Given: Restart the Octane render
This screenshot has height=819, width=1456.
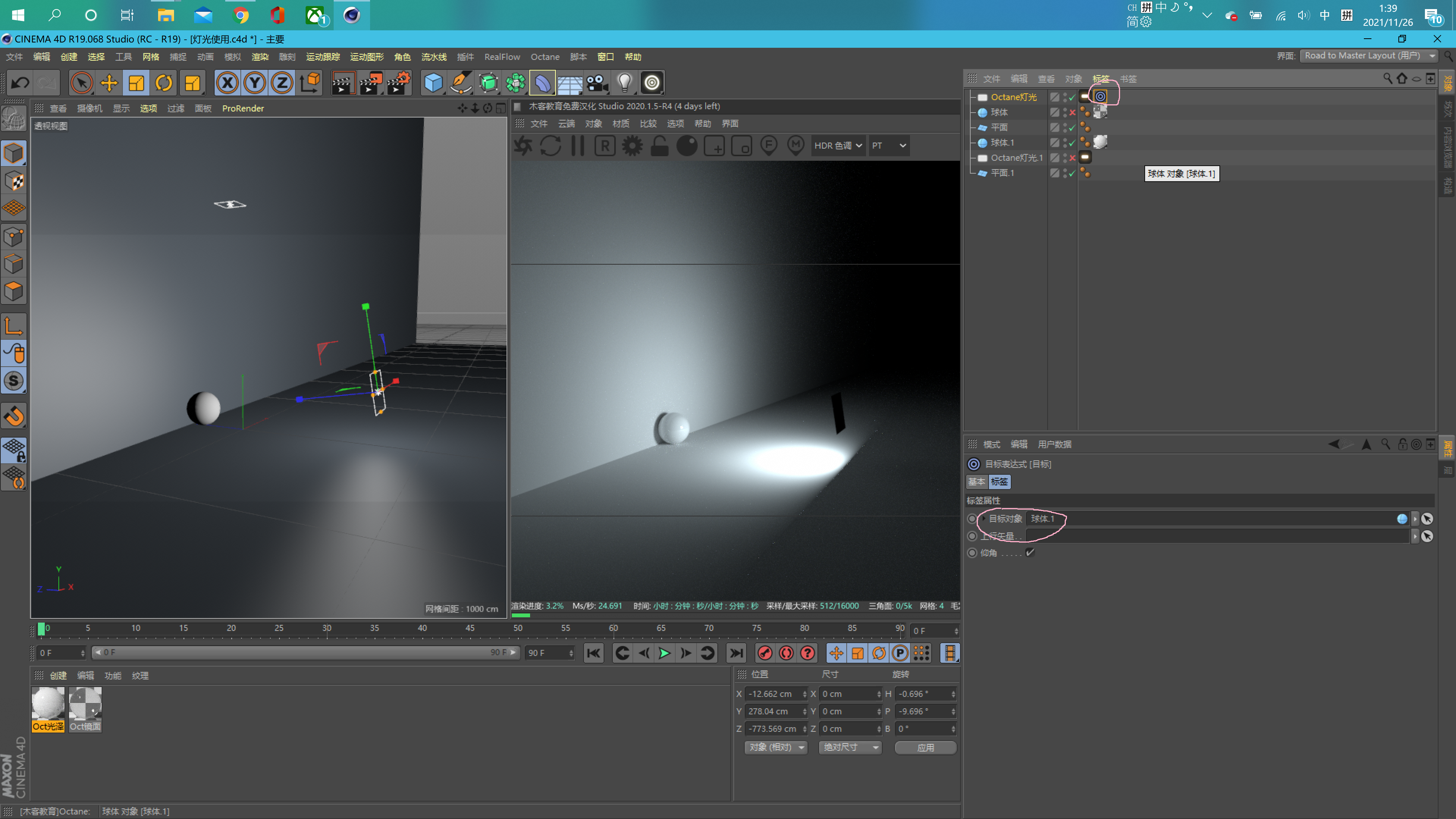Looking at the screenshot, I should (x=551, y=145).
